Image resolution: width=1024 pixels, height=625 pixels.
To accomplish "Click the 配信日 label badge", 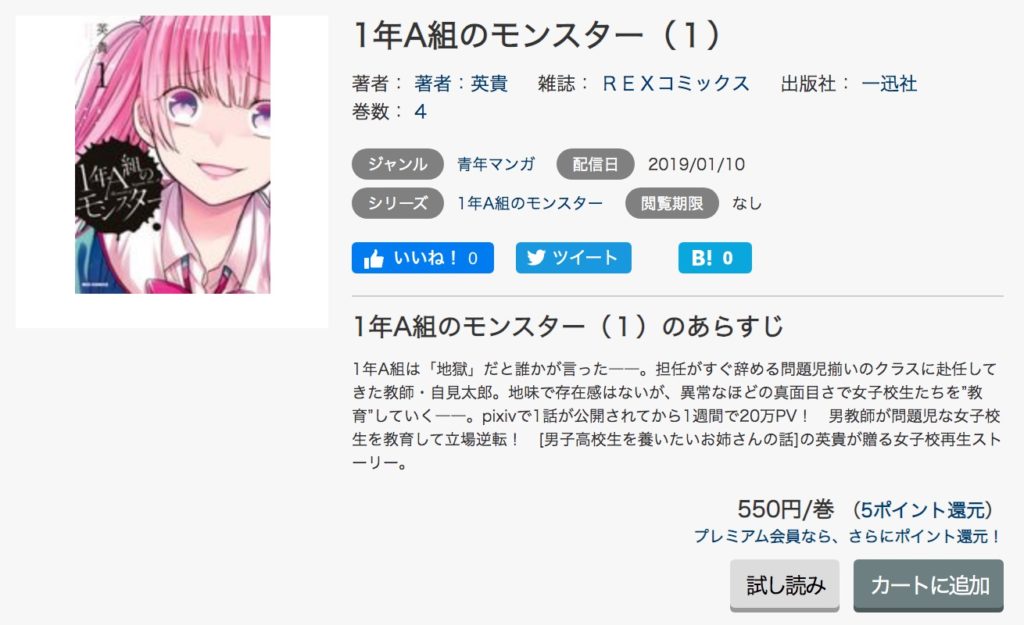I will (595, 164).
